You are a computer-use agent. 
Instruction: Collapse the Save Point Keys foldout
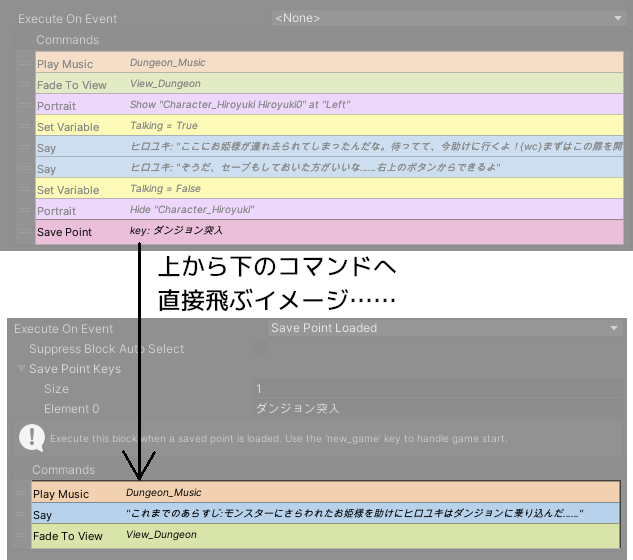tap(21, 369)
